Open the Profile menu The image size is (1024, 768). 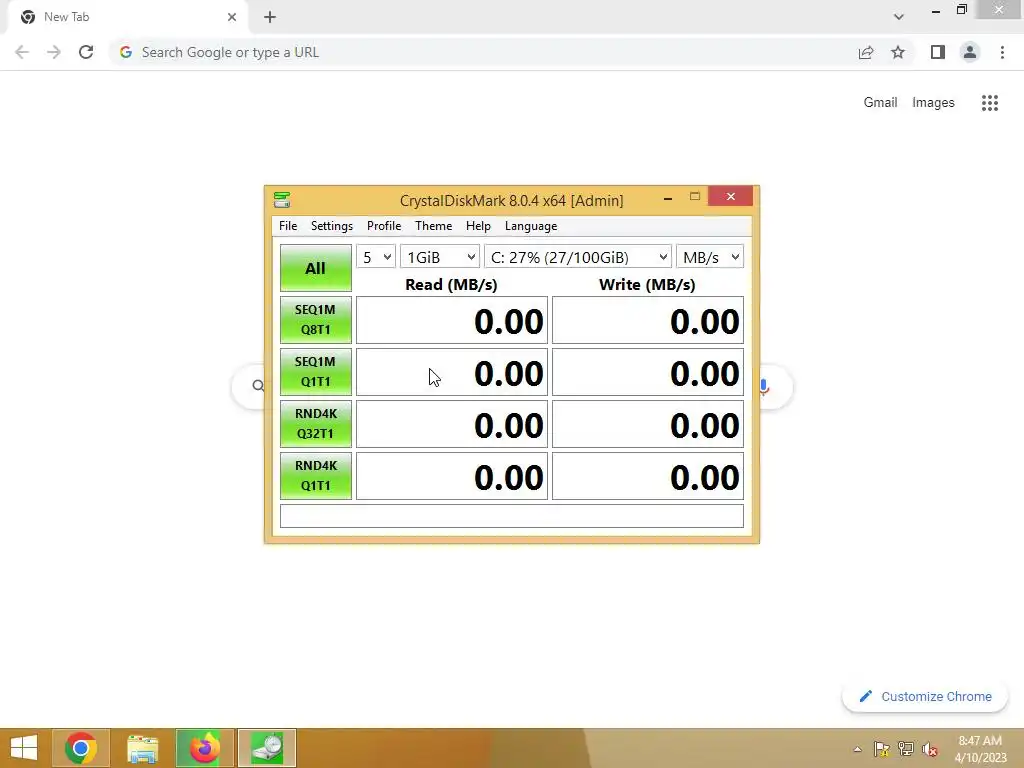[384, 226]
